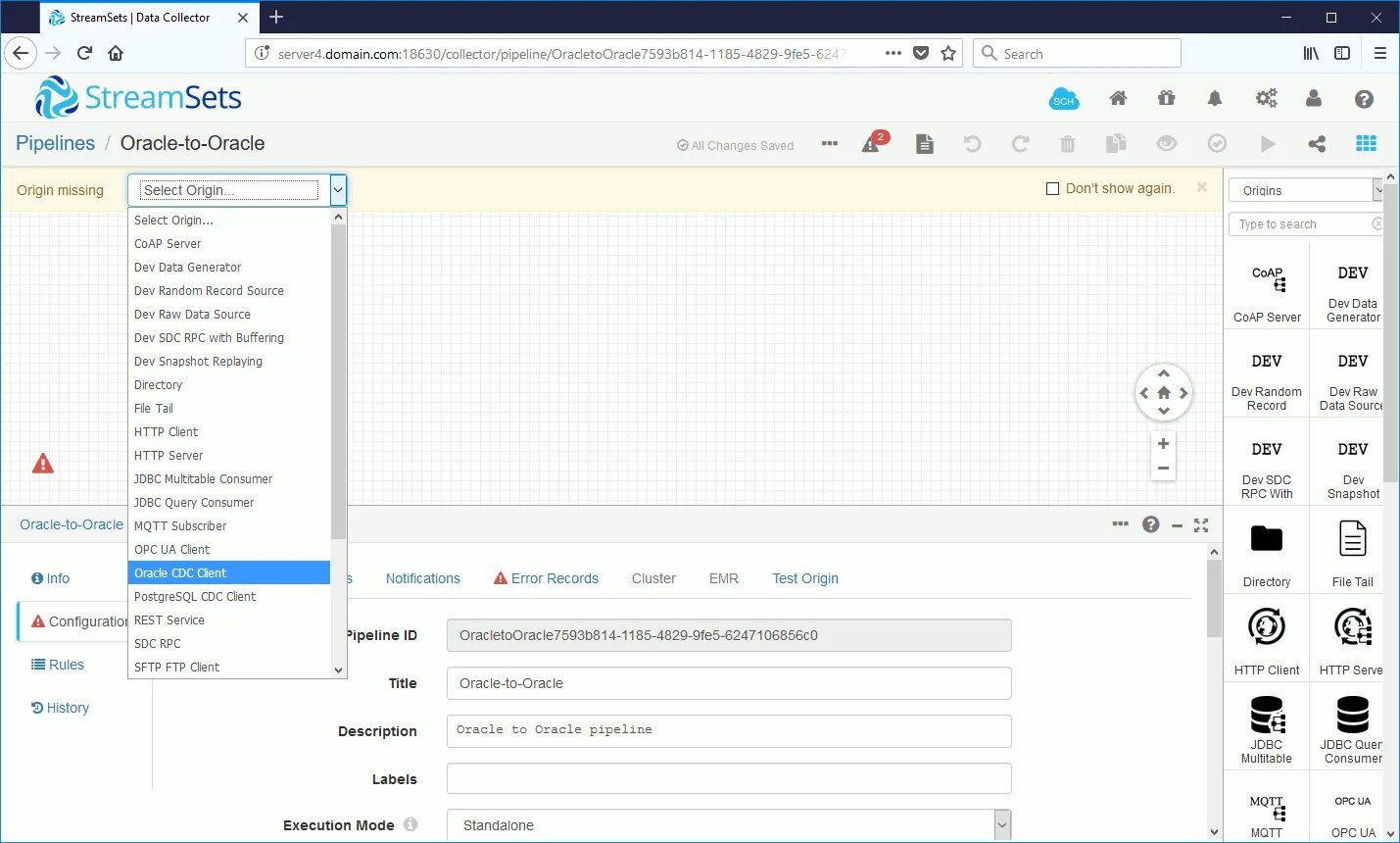Switch to the EMR tab
The image size is (1400, 843).
pyautogui.click(x=724, y=578)
